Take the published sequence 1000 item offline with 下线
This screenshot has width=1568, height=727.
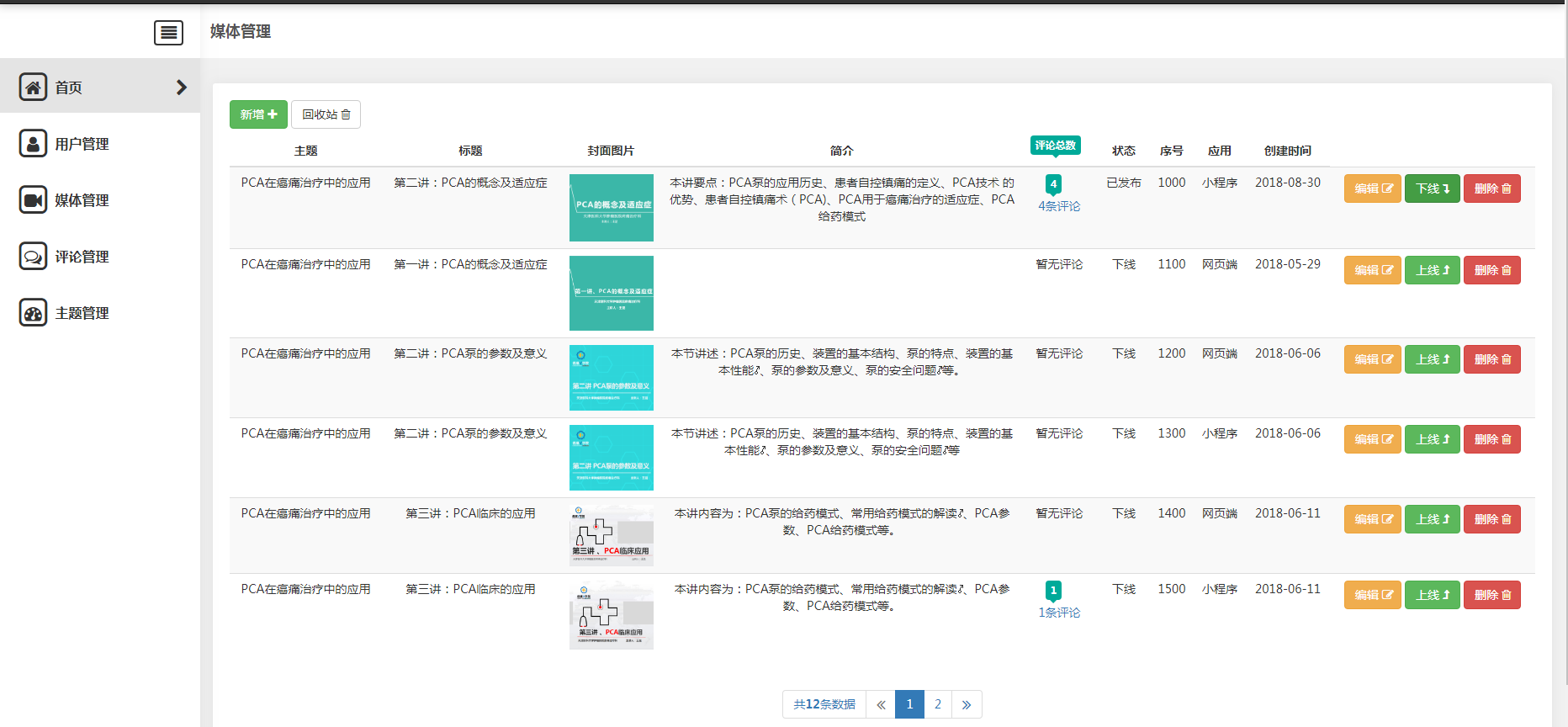point(1432,188)
